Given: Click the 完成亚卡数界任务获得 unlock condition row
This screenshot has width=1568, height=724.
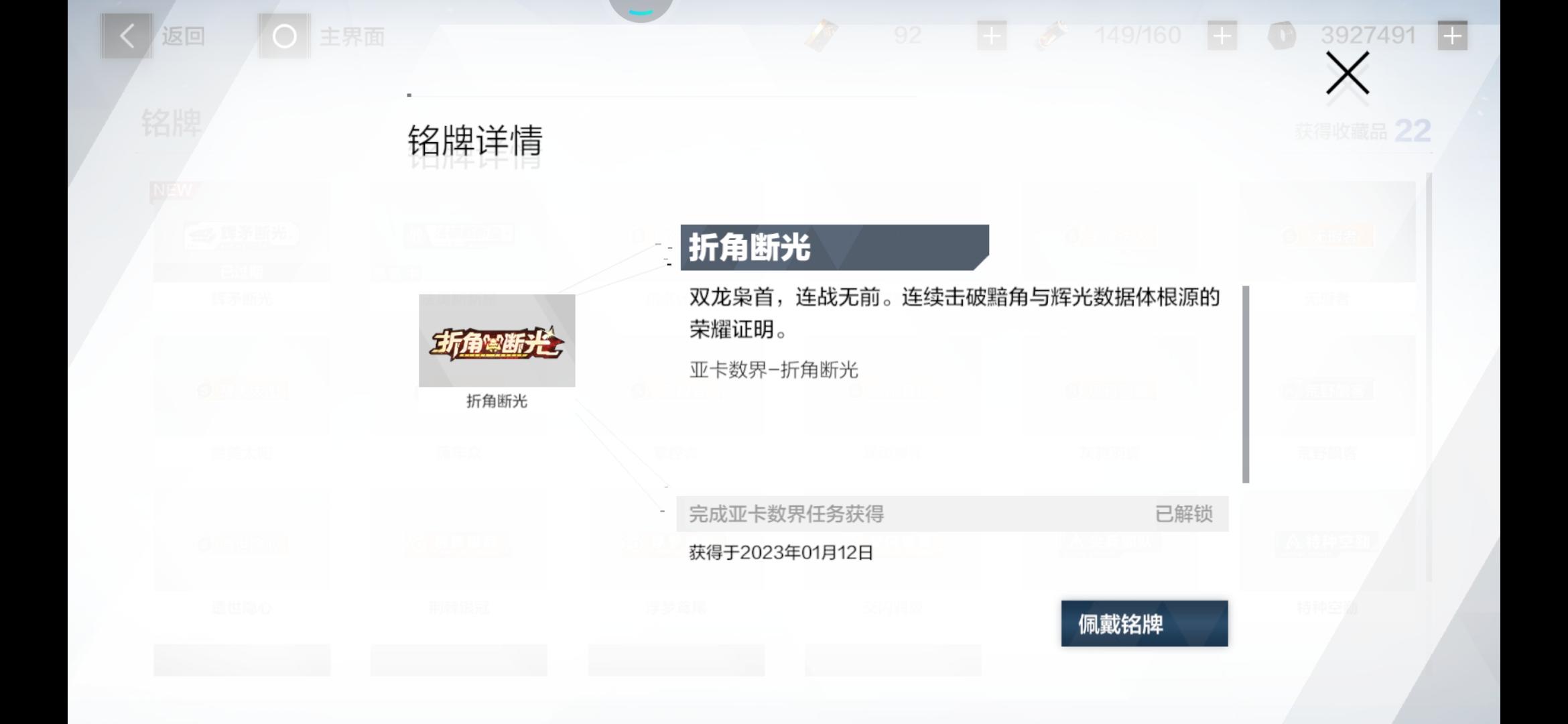Looking at the screenshot, I should coord(952,514).
